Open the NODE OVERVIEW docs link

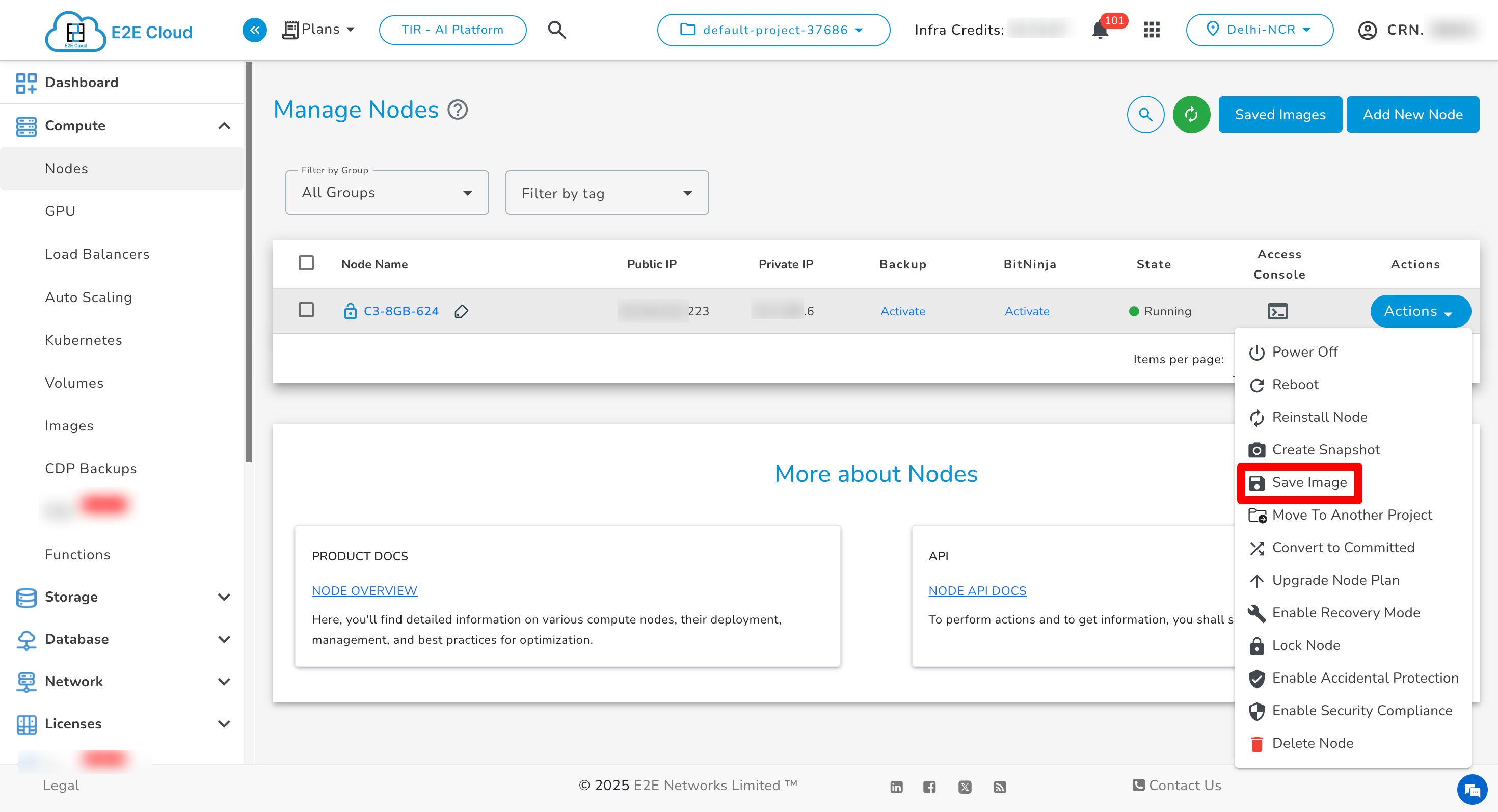point(364,590)
